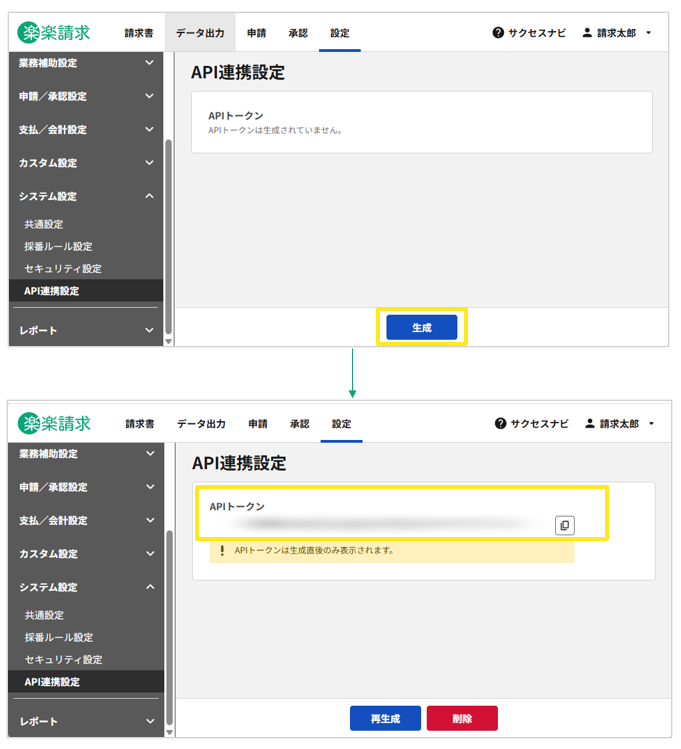Select セキュリティ設定 in the upper sidebar

tap(63, 269)
